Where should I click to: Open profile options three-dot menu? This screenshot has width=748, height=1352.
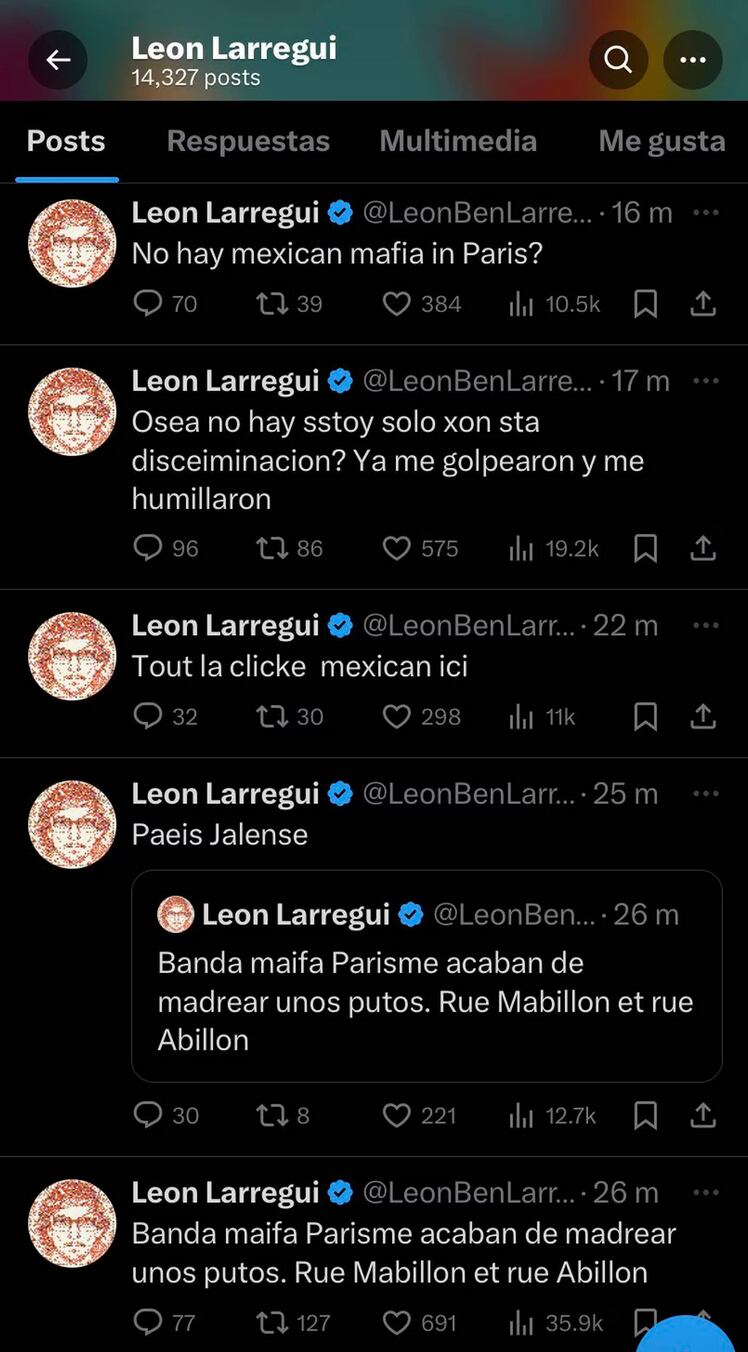coord(693,60)
